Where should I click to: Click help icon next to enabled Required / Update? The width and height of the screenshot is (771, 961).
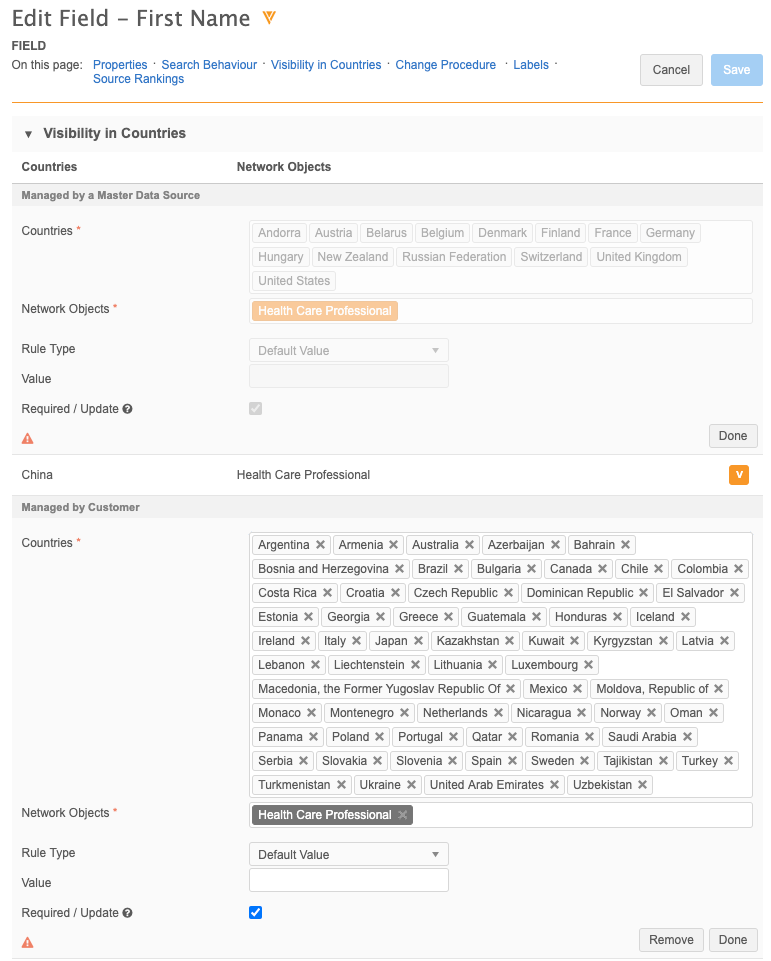point(128,913)
